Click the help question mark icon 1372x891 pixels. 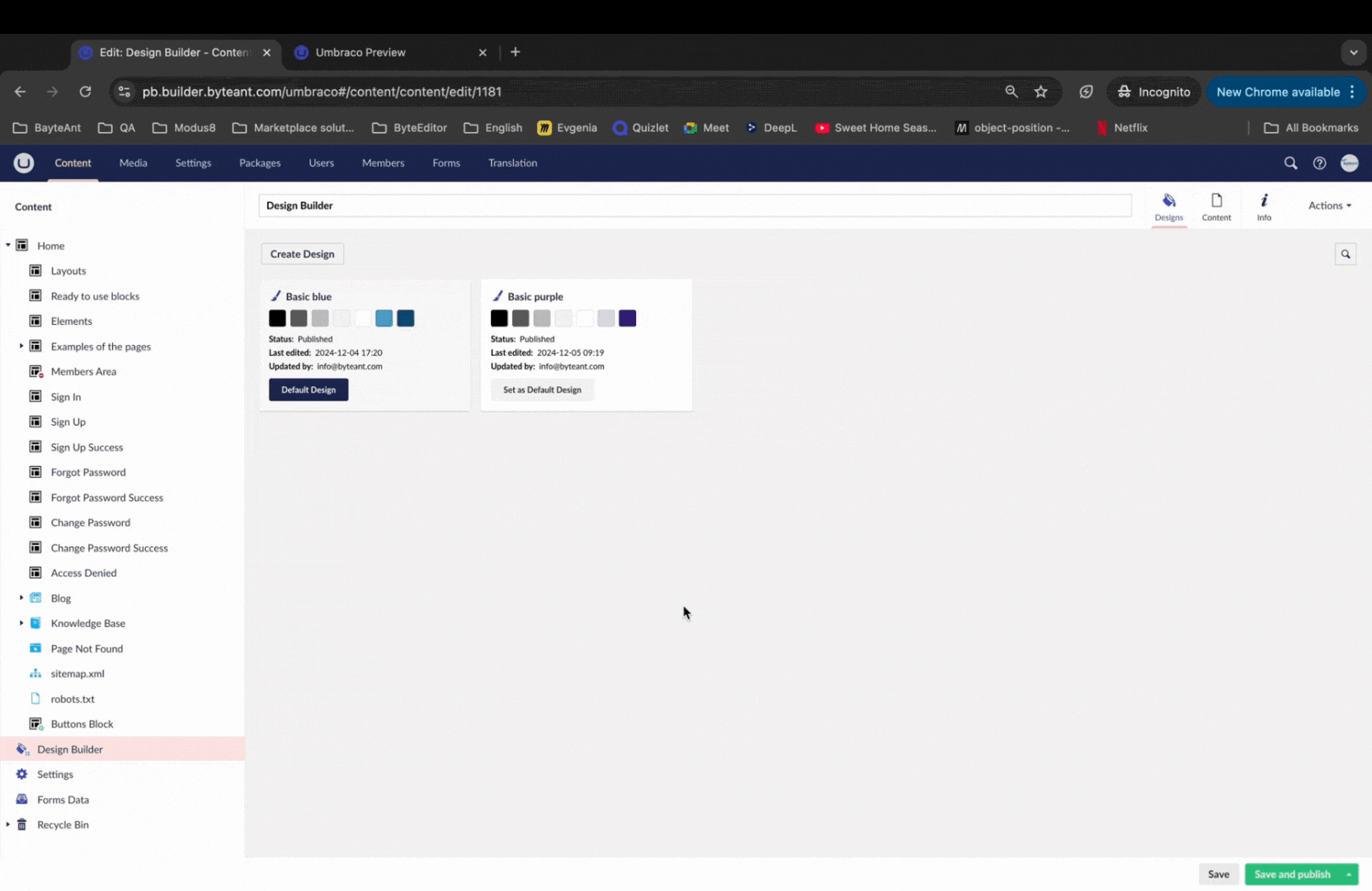click(x=1319, y=163)
